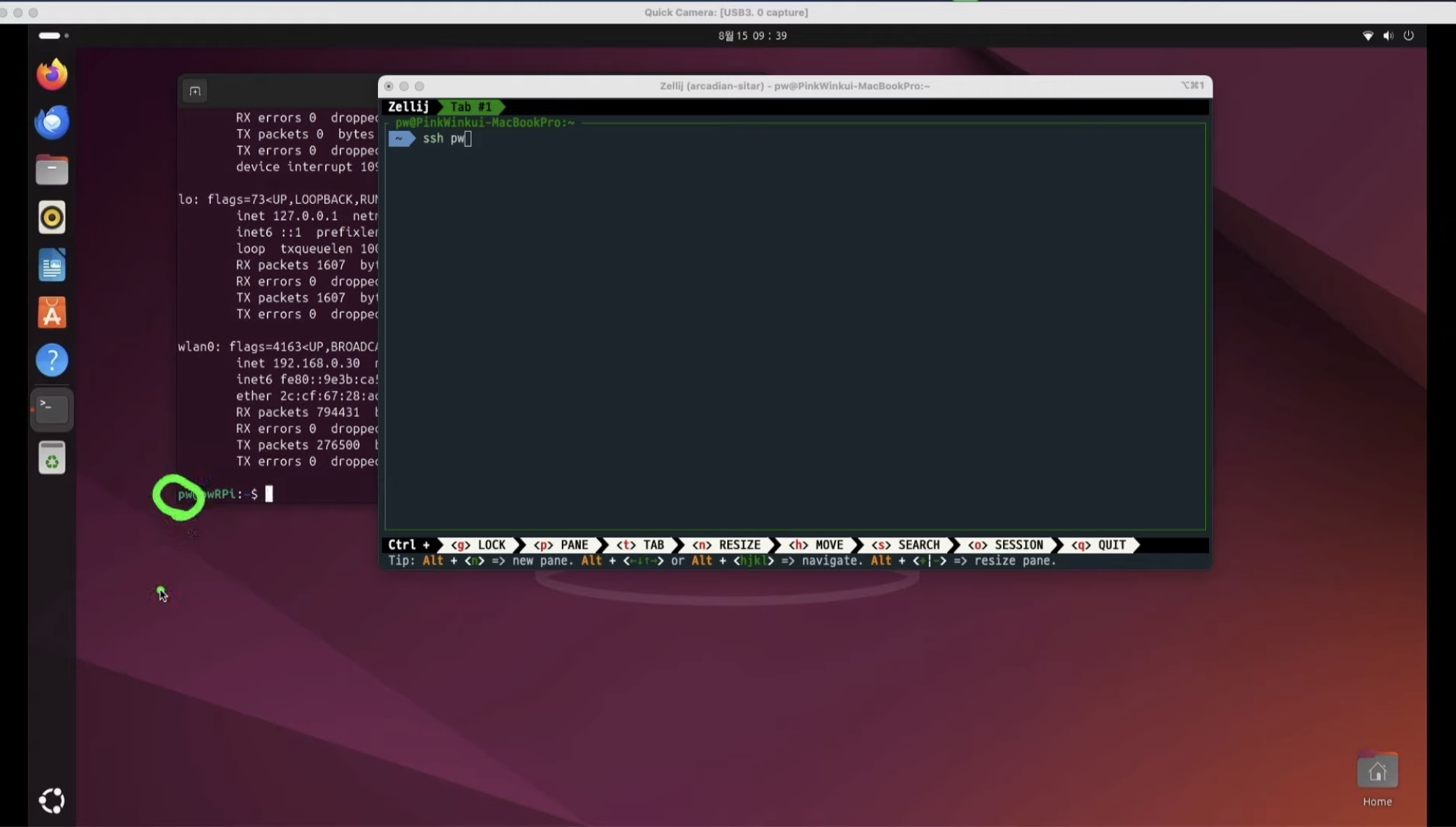Open the Files manager icon

(x=51, y=170)
